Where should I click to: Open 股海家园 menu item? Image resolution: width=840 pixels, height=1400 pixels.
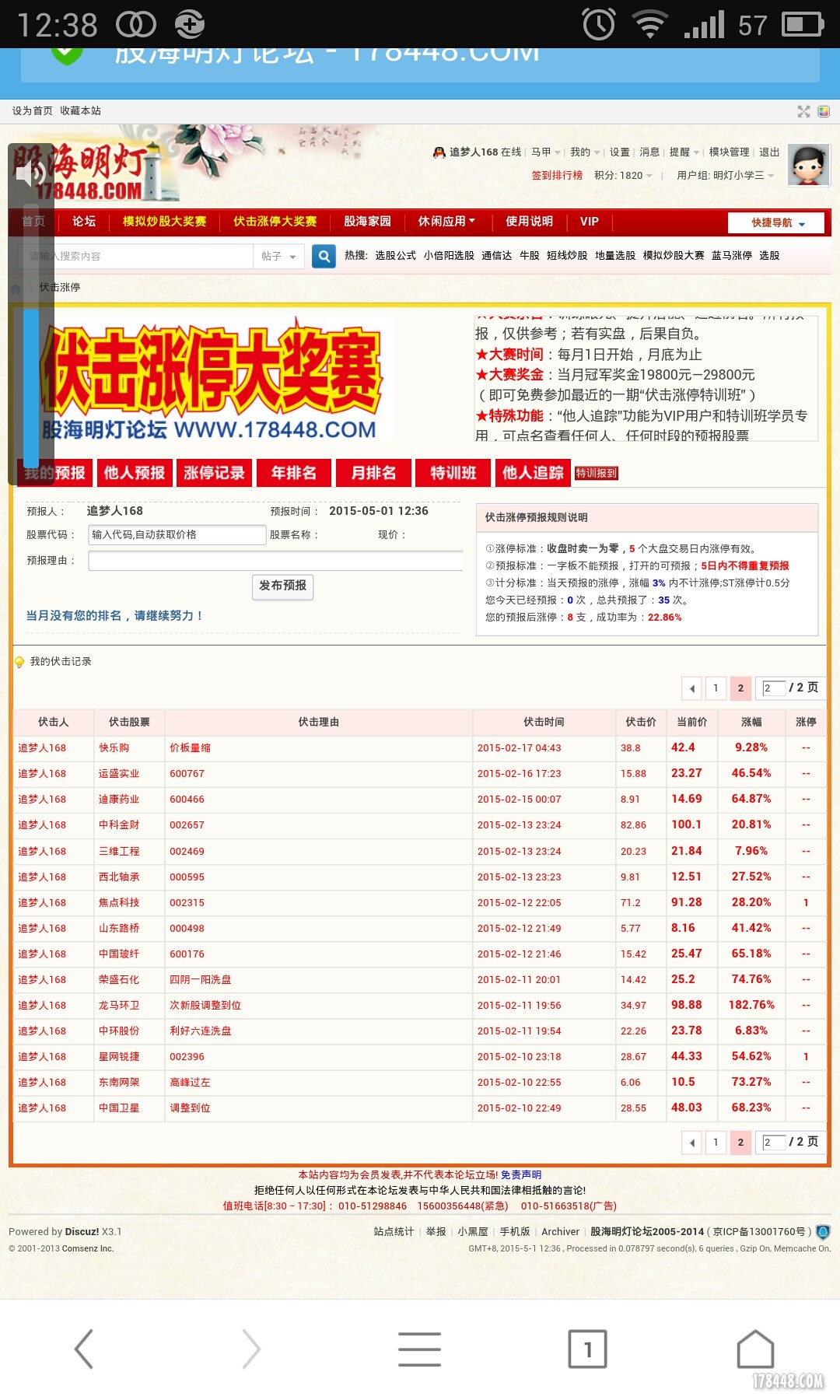(367, 222)
